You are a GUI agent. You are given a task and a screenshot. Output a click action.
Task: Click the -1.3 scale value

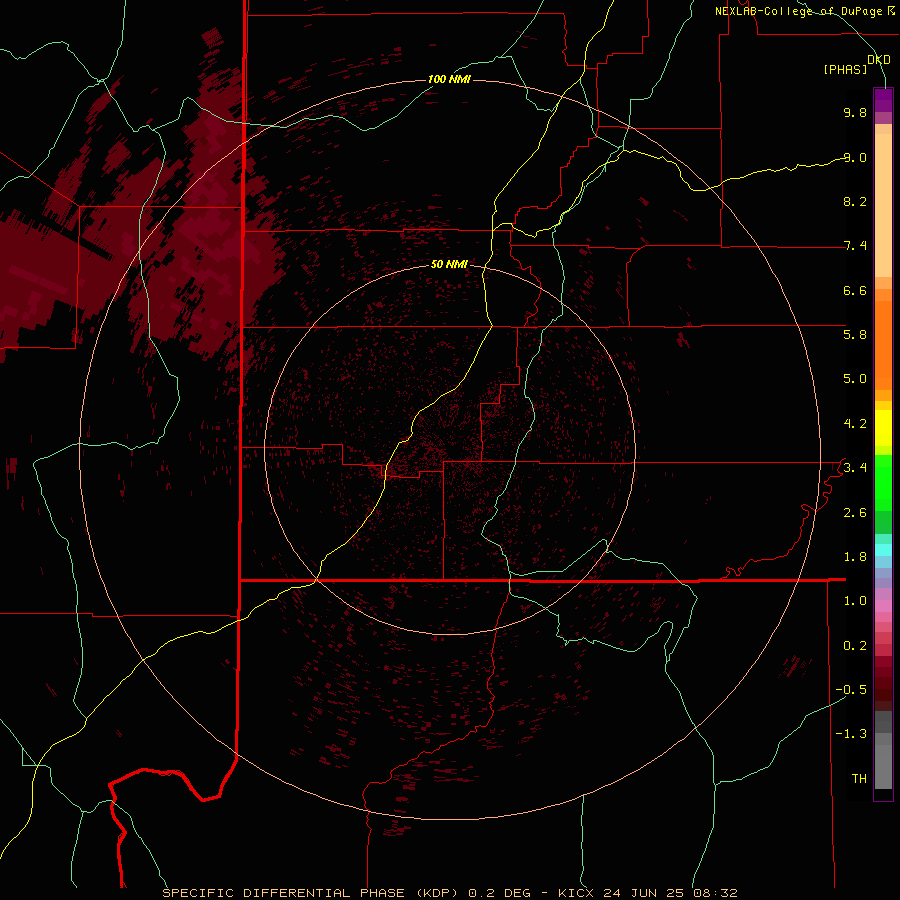[851, 734]
